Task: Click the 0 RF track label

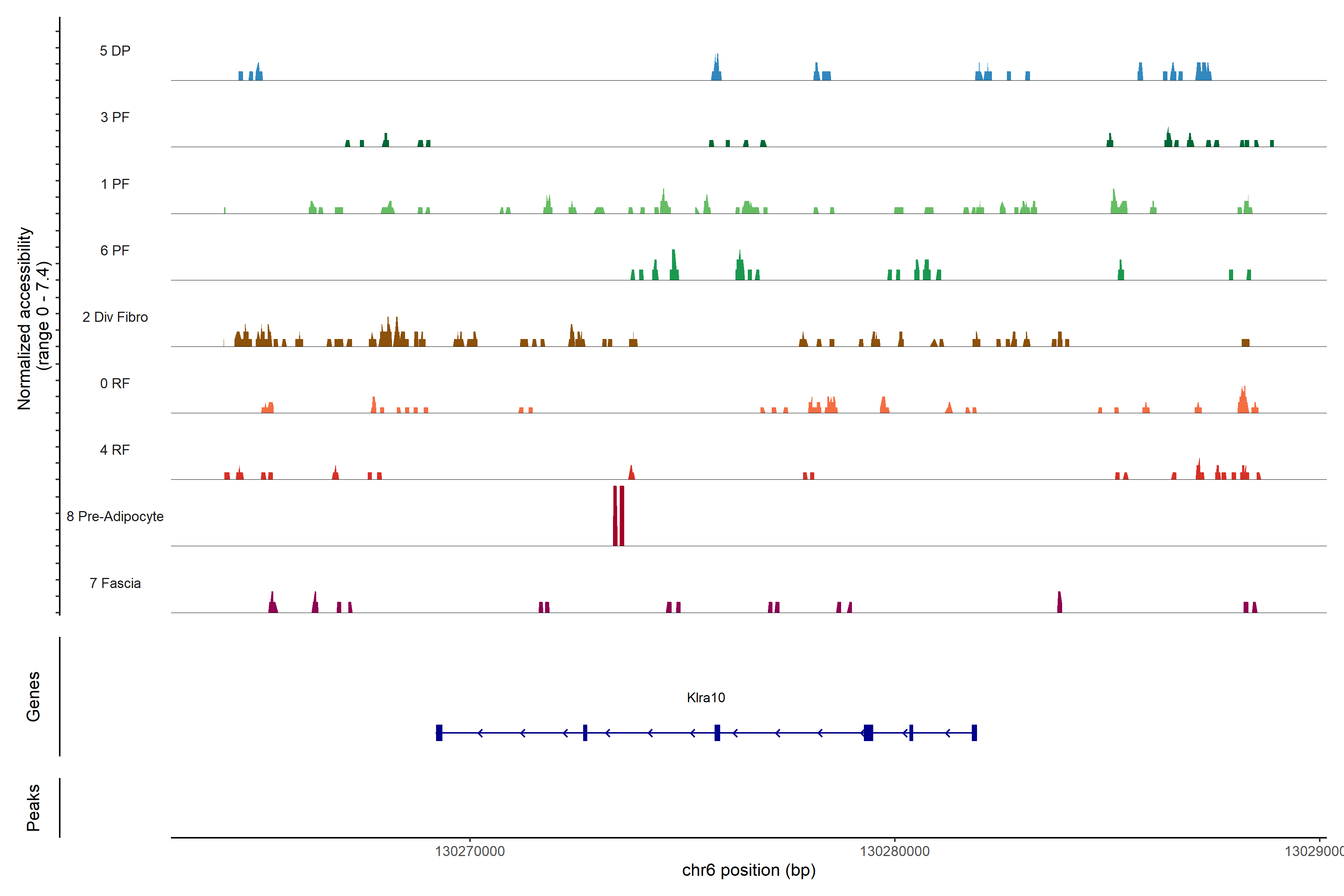Action: pyautogui.click(x=115, y=383)
